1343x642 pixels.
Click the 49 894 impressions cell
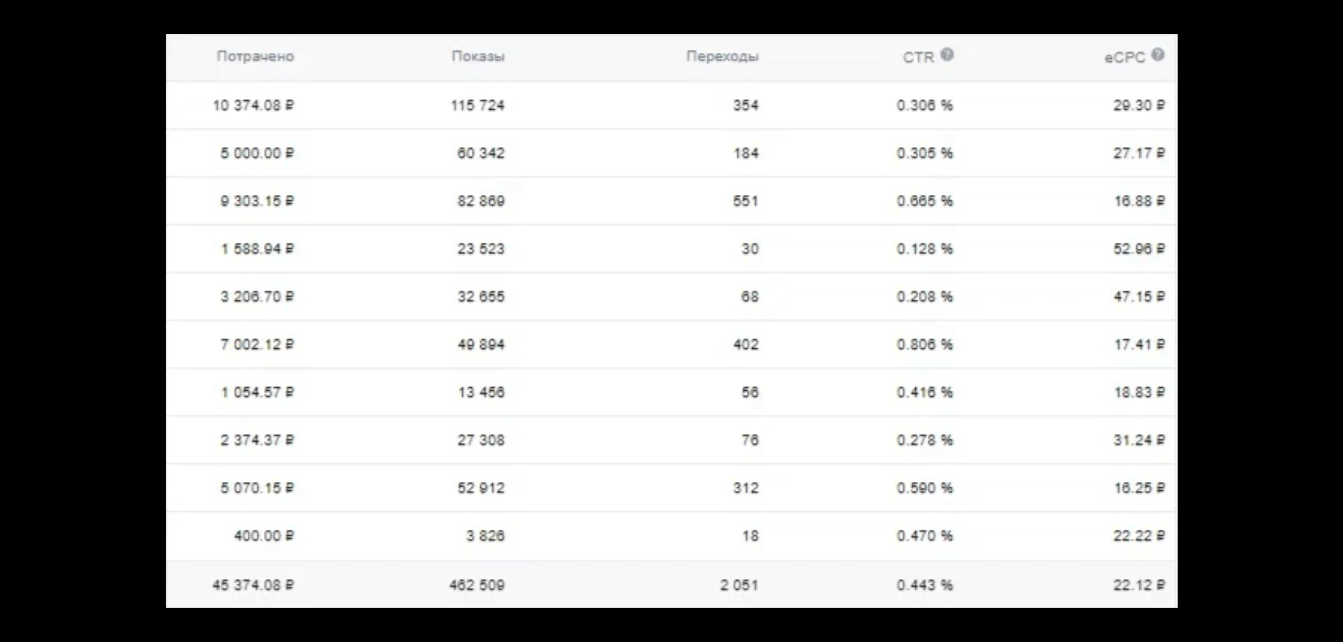(481, 344)
